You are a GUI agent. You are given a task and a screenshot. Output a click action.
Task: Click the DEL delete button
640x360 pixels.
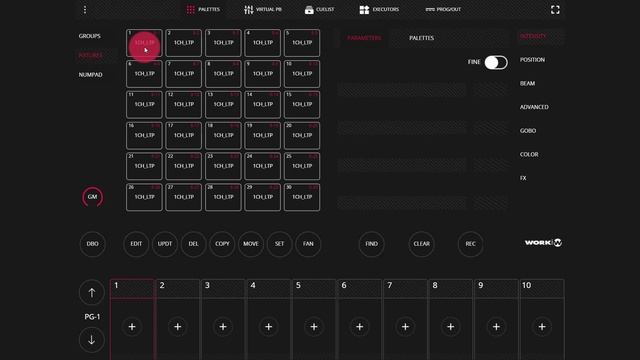[193, 244]
